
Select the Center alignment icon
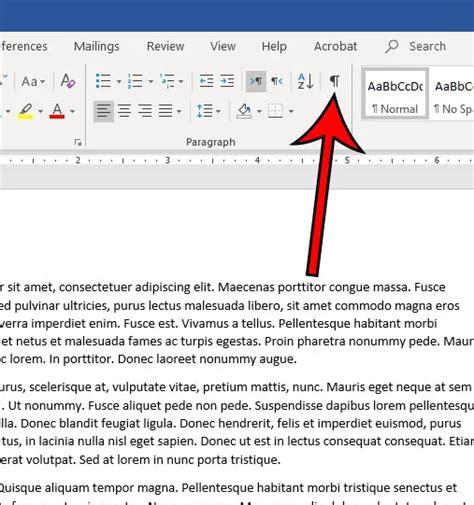124,111
